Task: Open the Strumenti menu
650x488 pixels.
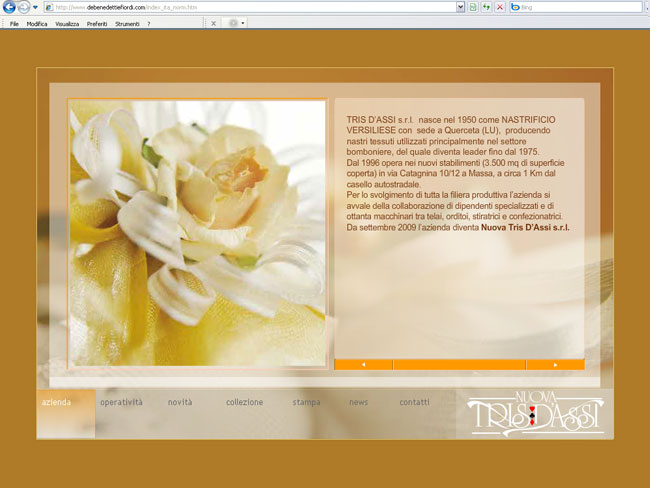Action: [127, 24]
